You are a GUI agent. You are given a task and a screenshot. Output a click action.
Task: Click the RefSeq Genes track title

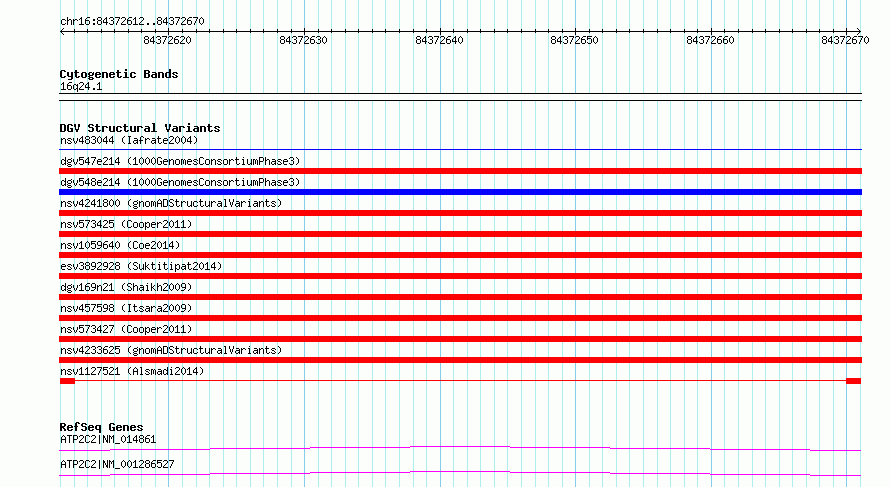click(101, 427)
